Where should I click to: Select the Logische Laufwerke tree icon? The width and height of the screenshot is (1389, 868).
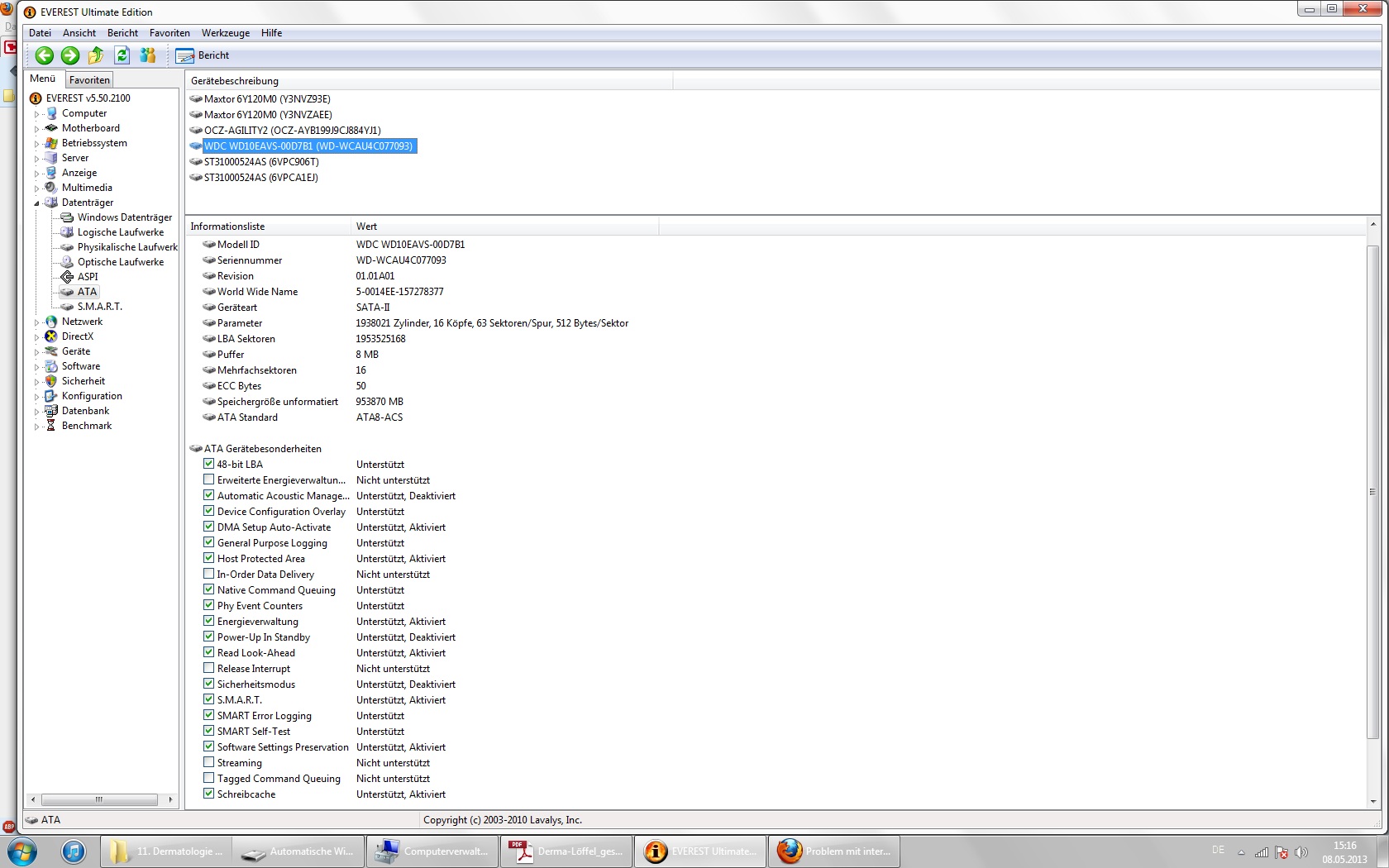[67, 232]
